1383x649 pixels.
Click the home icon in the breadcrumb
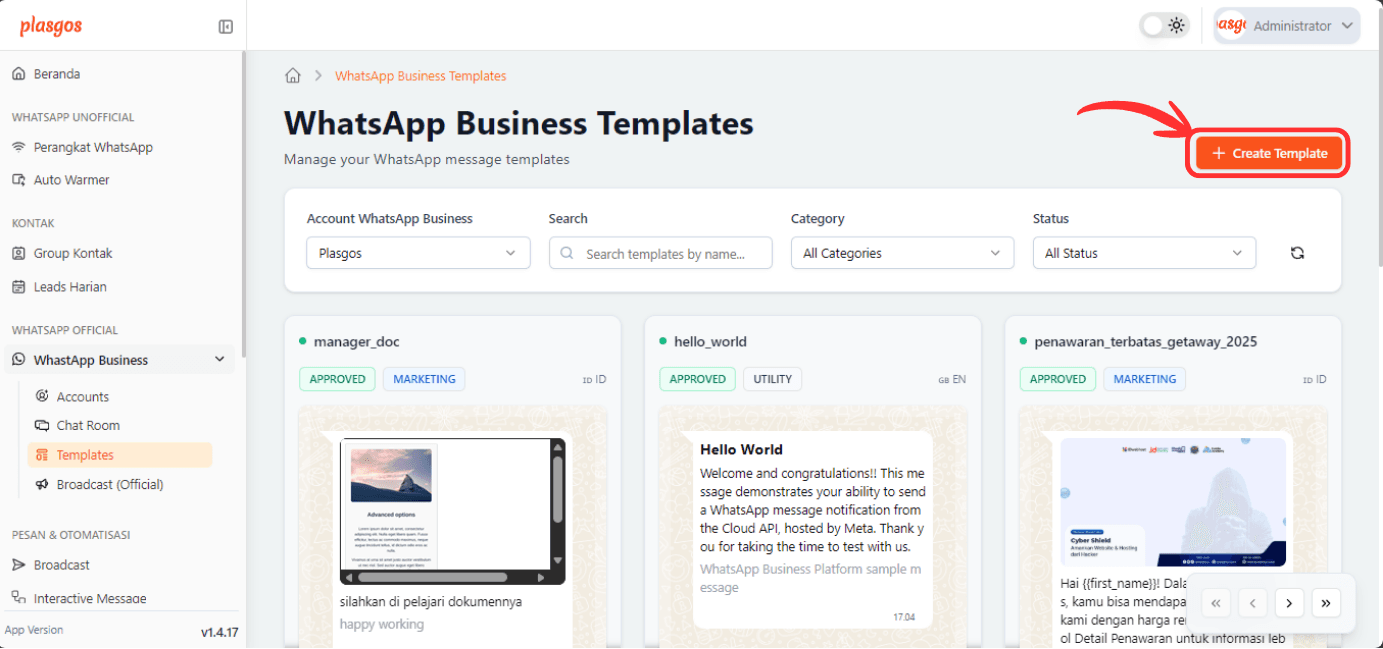coord(293,76)
